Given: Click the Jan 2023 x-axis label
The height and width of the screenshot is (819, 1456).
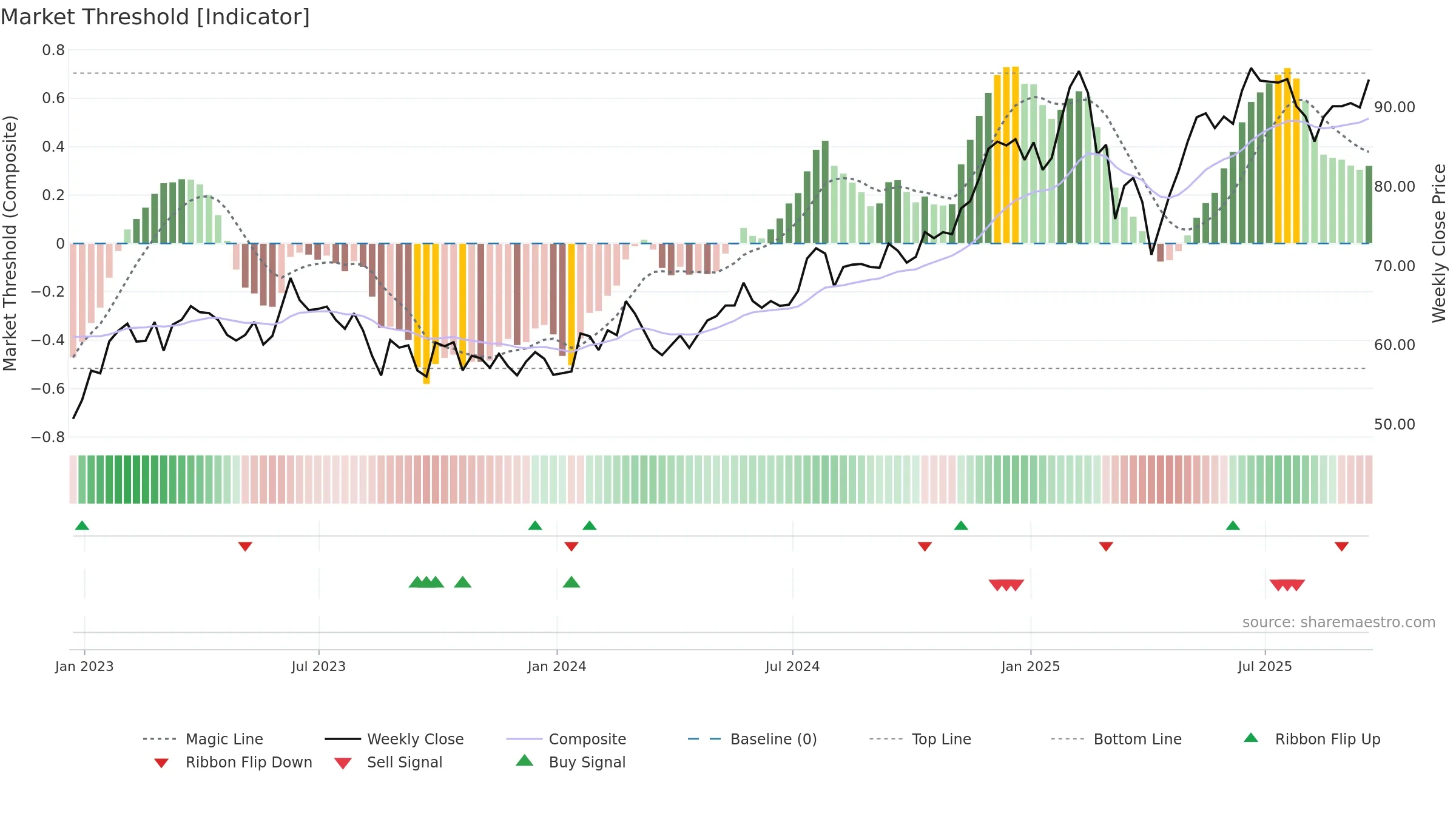Looking at the screenshot, I should 84,667.
